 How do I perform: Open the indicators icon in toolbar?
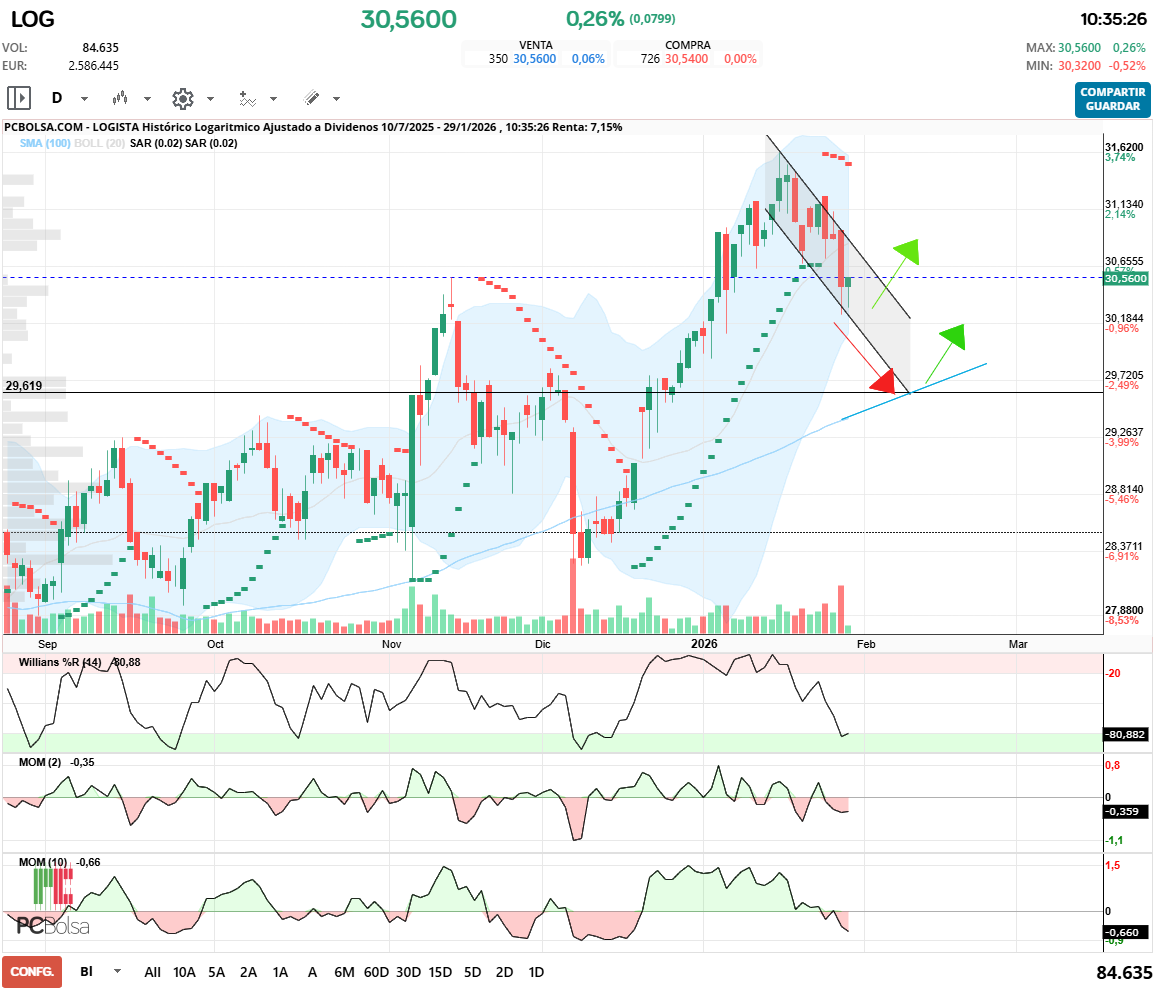point(247,98)
